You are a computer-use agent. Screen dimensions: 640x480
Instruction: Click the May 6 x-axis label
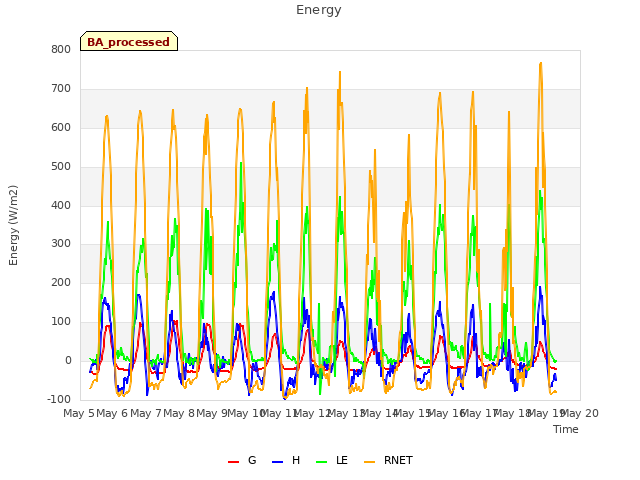[x=112, y=413]
